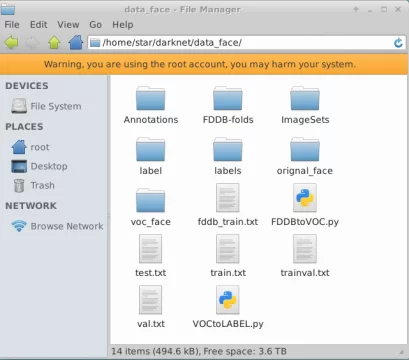The width and height of the screenshot is (409, 360).
Task: Select the val.txt file icon
Action: (151, 300)
